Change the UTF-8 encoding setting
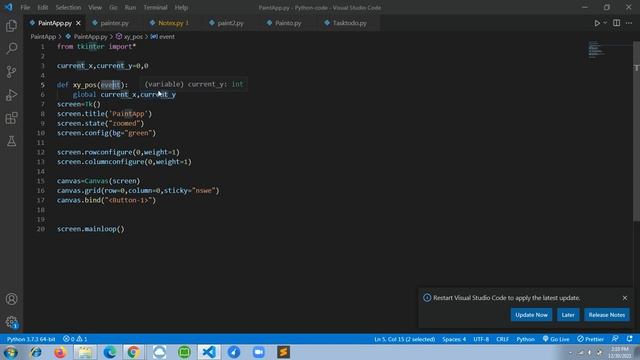640x360 pixels. coord(481,339)
